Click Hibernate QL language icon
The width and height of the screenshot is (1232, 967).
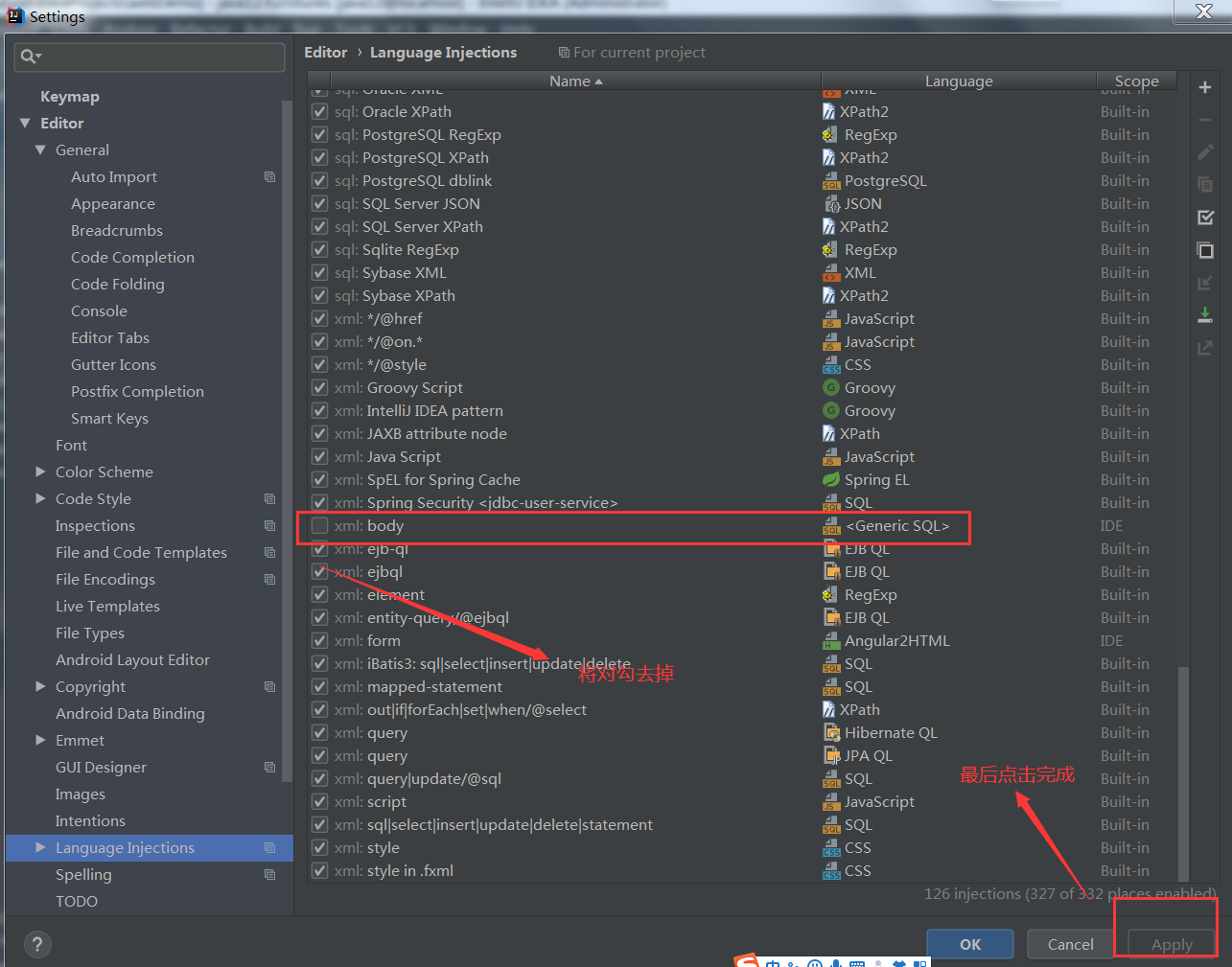(831, 732)
